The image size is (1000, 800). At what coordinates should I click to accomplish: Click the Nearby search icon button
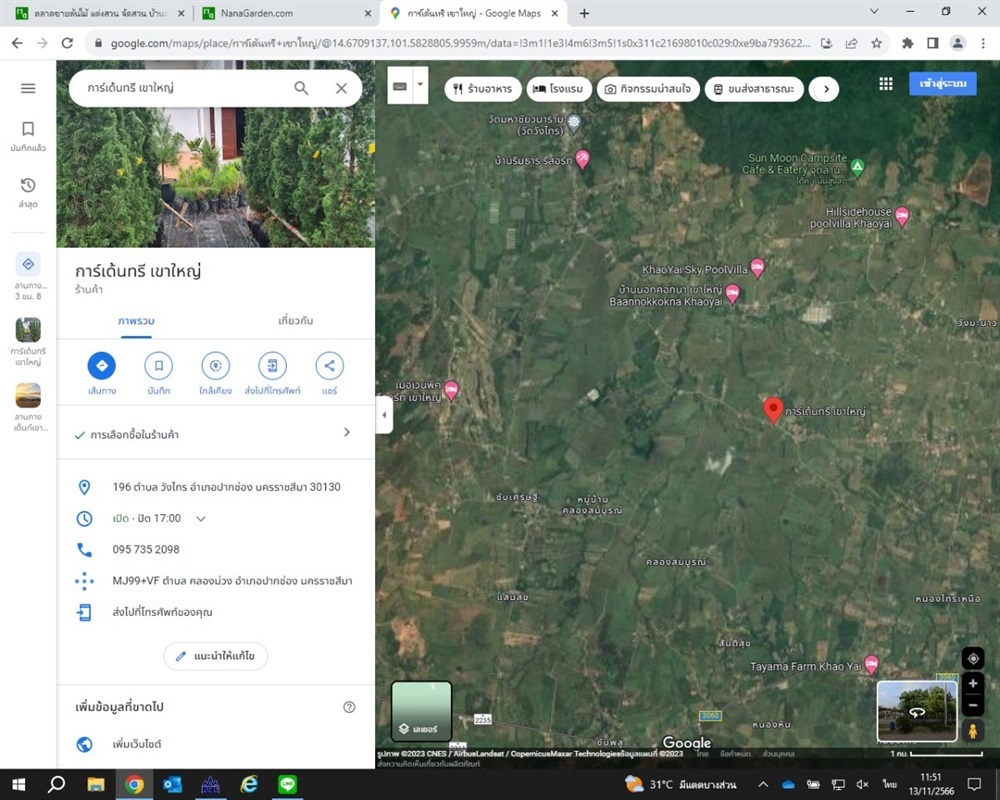pyautogui.click(x=216, y=366)
